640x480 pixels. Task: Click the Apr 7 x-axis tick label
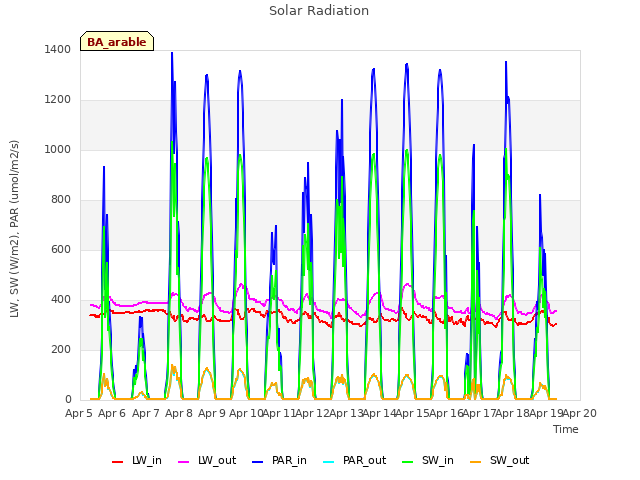click(x=146, y=413)
